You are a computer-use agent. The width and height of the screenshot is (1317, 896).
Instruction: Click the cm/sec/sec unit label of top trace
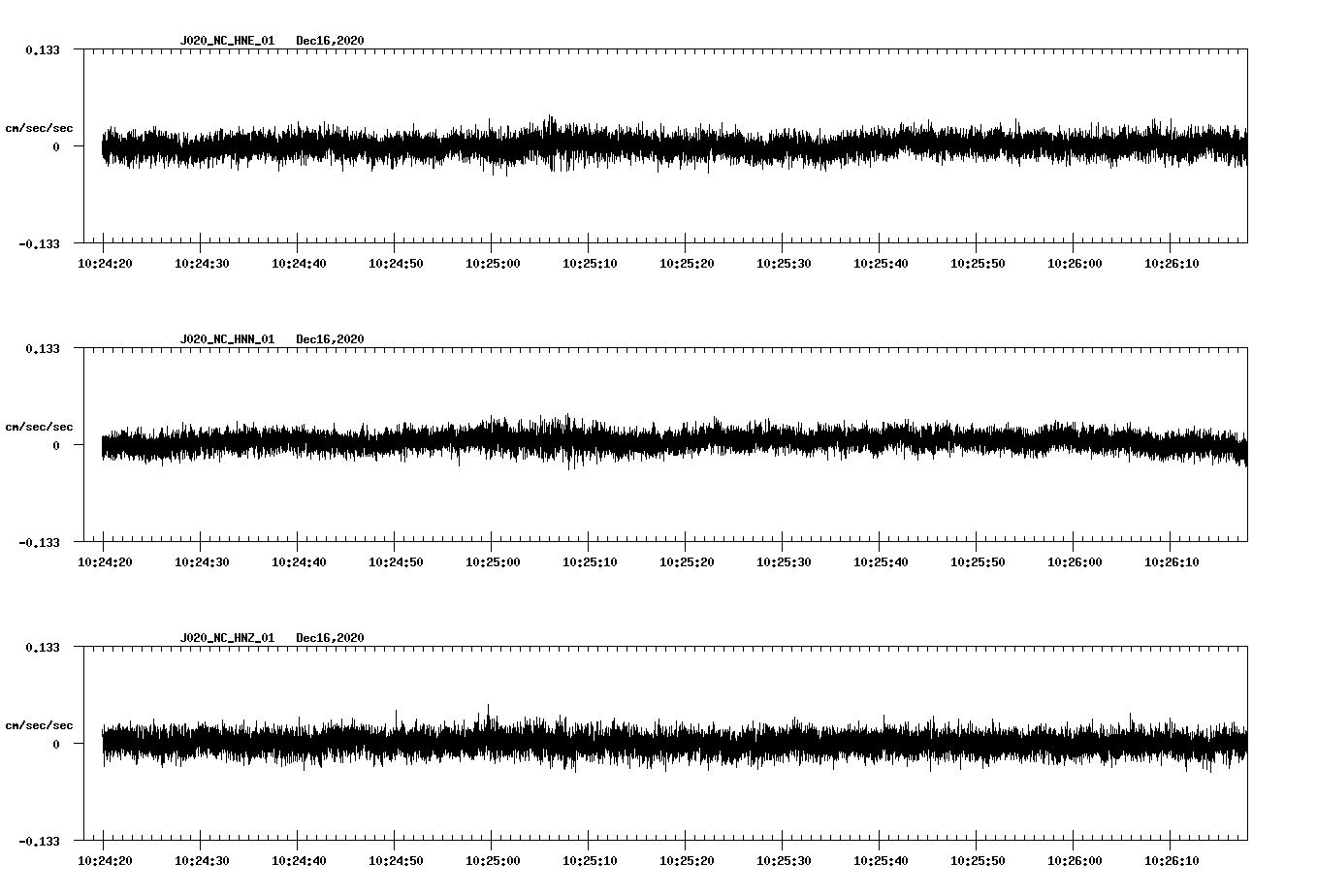(40, 127)
